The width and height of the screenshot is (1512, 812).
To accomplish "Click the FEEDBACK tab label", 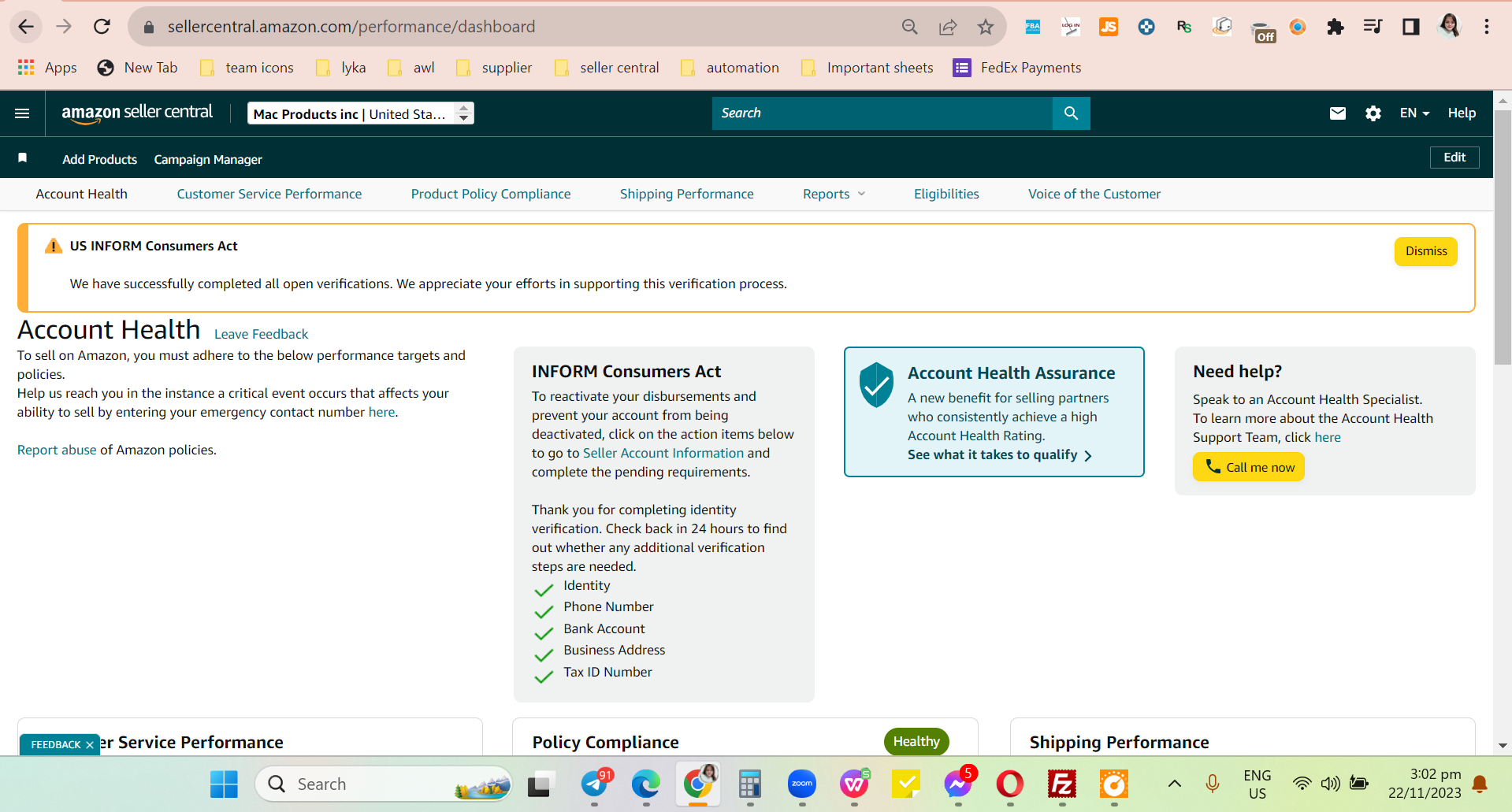I will coord(56,745).
